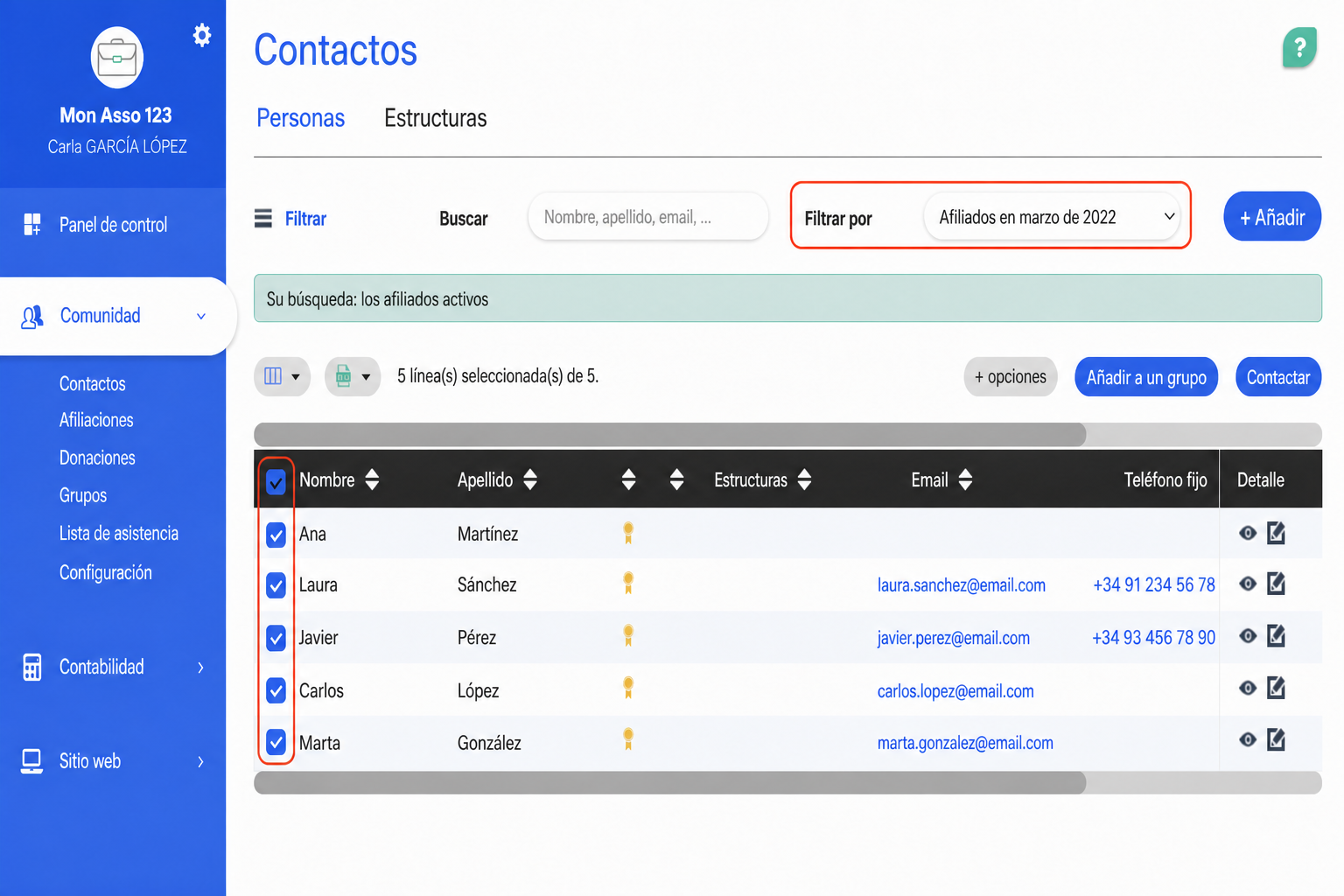View details of Marta González eye icon

tap(1248, 740)
